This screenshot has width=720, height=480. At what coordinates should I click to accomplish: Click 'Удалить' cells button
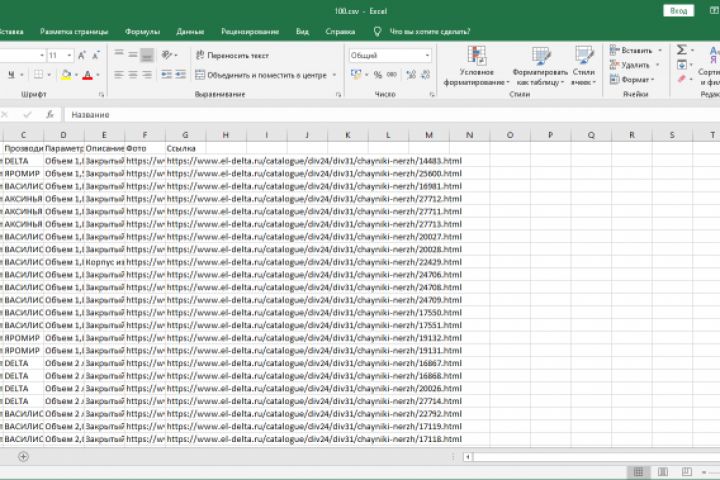point(630,65)
